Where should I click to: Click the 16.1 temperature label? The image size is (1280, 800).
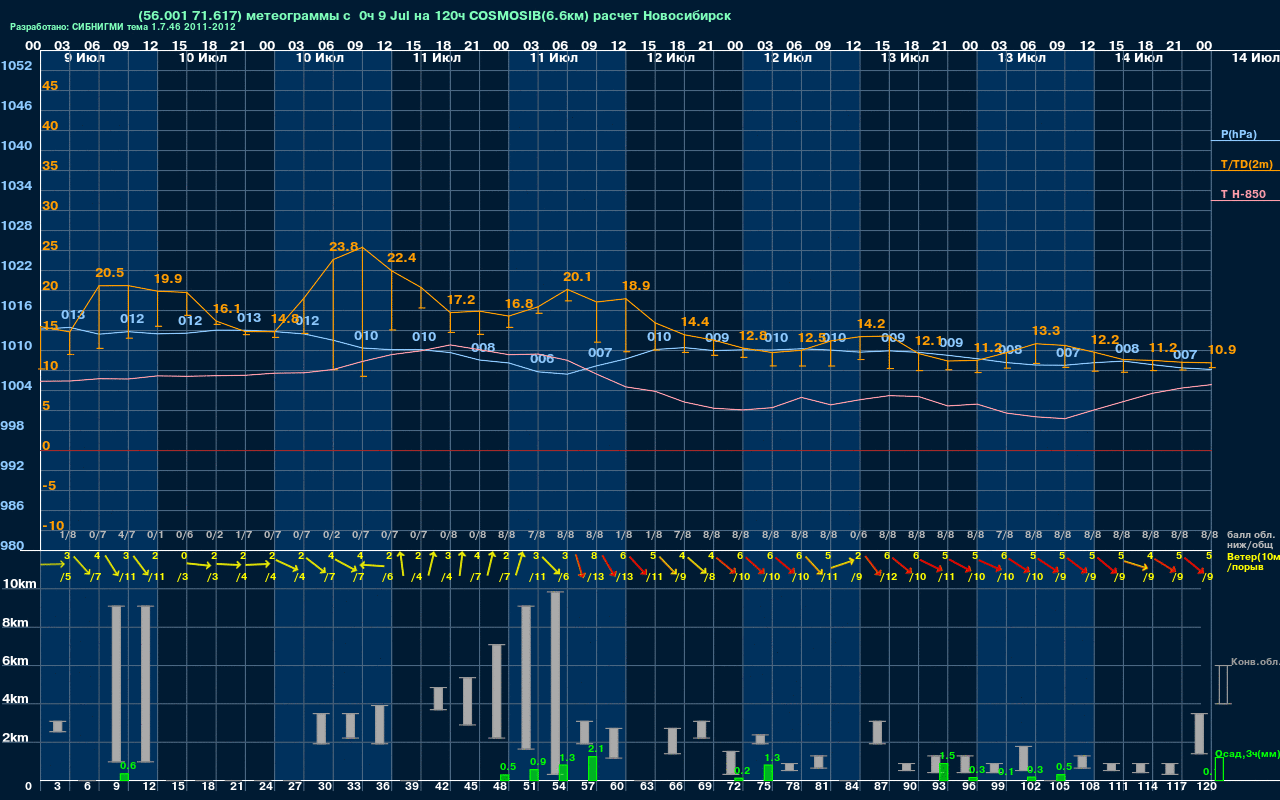(227, 308)
